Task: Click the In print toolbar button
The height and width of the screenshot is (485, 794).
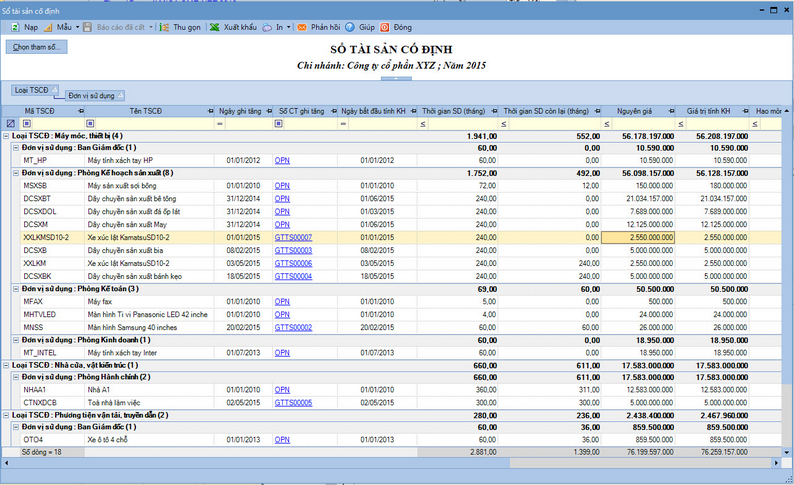Action: tap(272, 27)
